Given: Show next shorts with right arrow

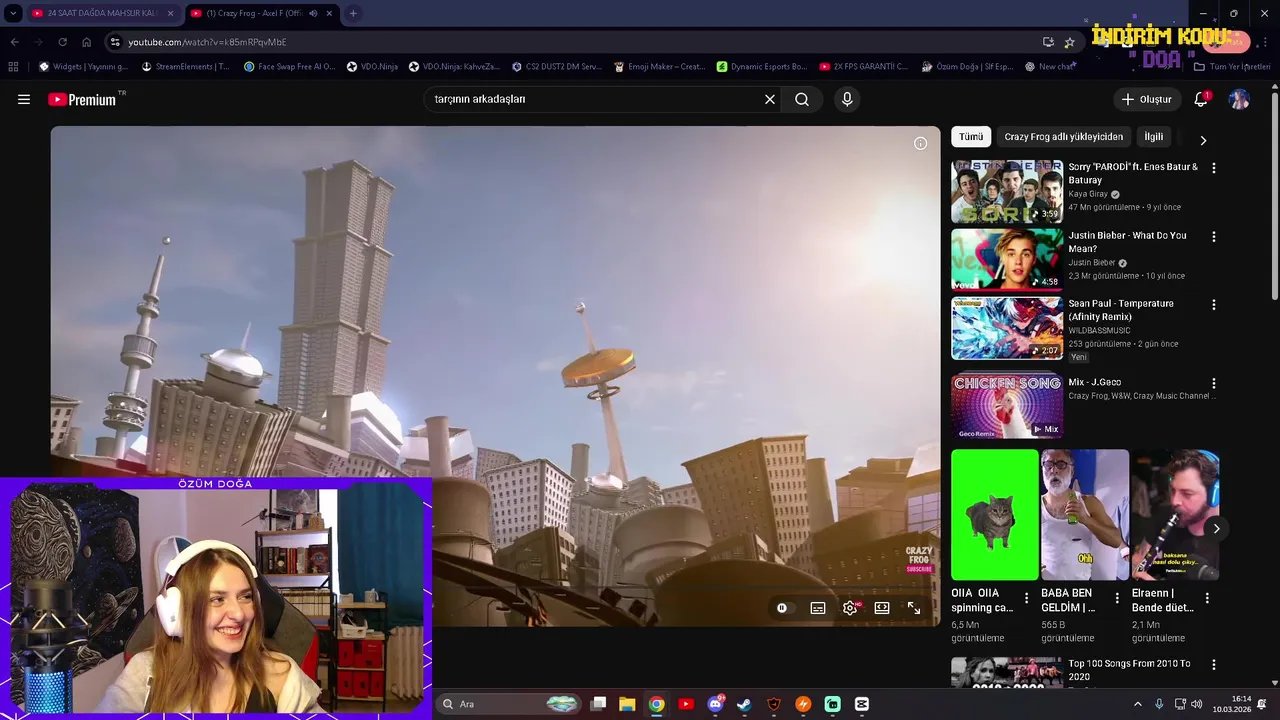Looking at the screenshot, I should click(x=1216, y=528).
